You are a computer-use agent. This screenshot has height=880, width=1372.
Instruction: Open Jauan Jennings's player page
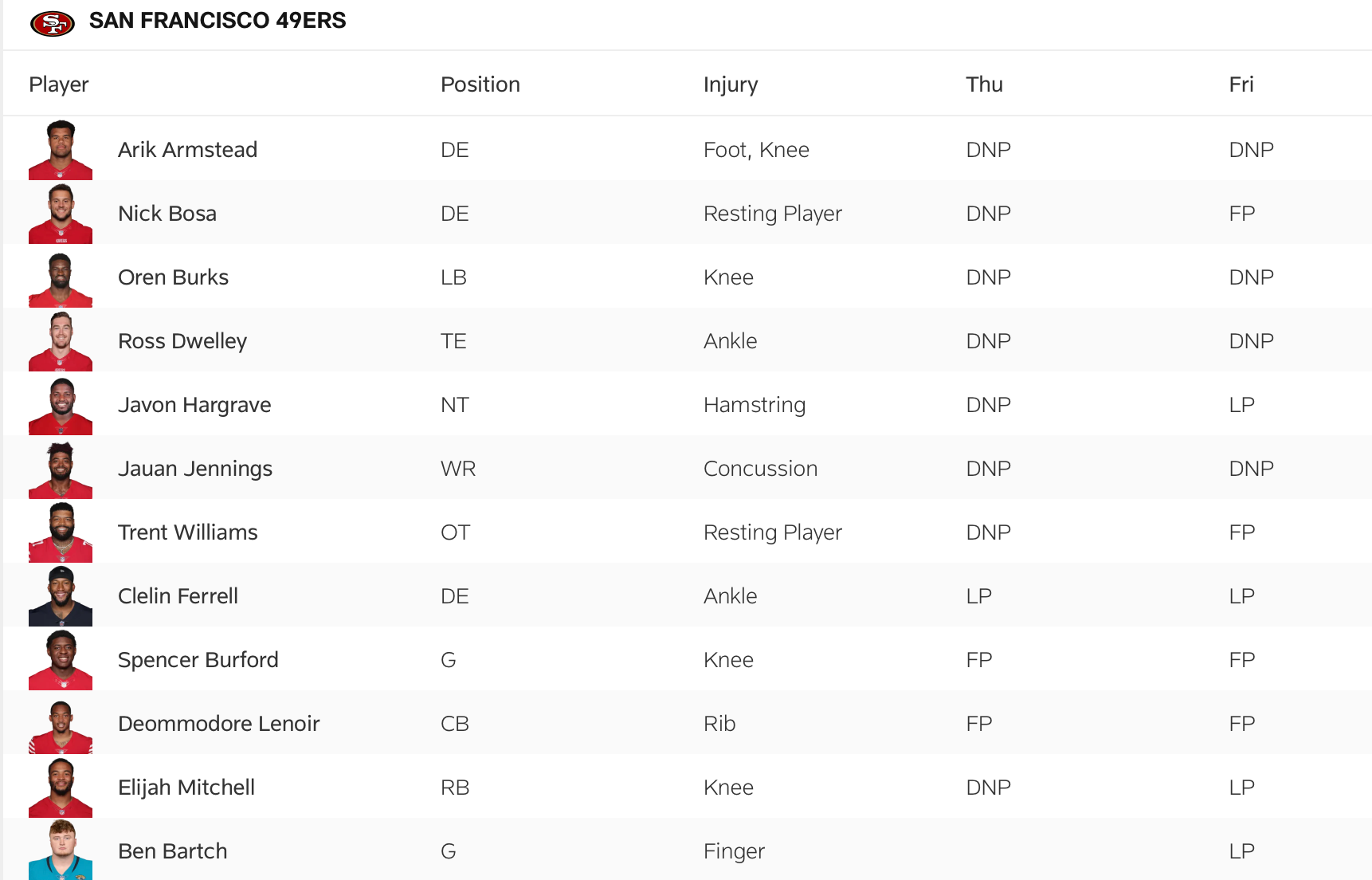click(x=194, y=468)
